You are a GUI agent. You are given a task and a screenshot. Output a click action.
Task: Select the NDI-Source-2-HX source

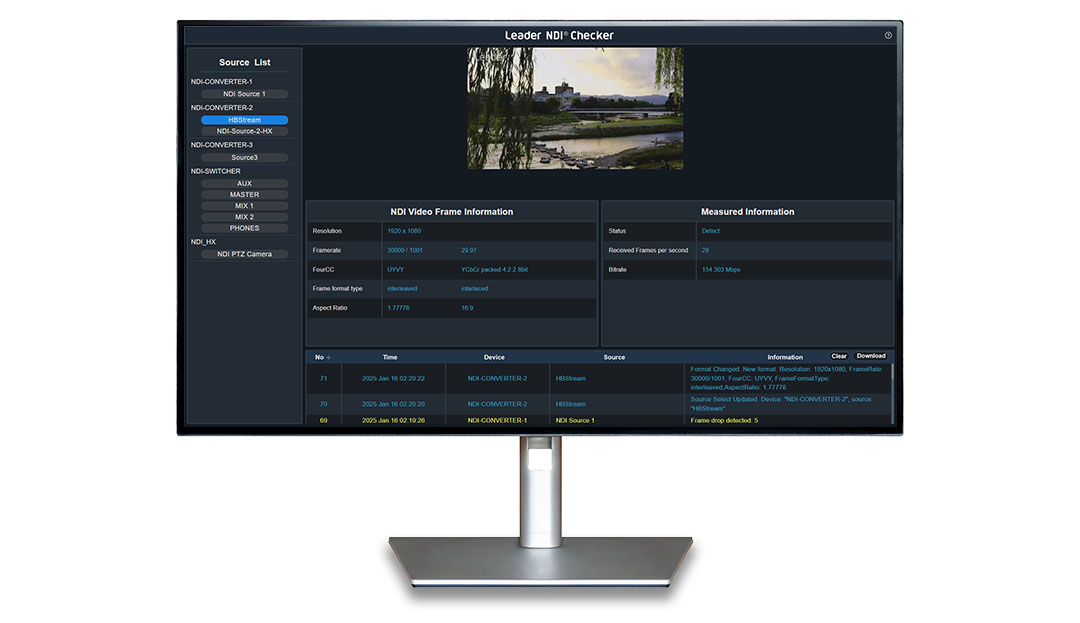point(244,131)
